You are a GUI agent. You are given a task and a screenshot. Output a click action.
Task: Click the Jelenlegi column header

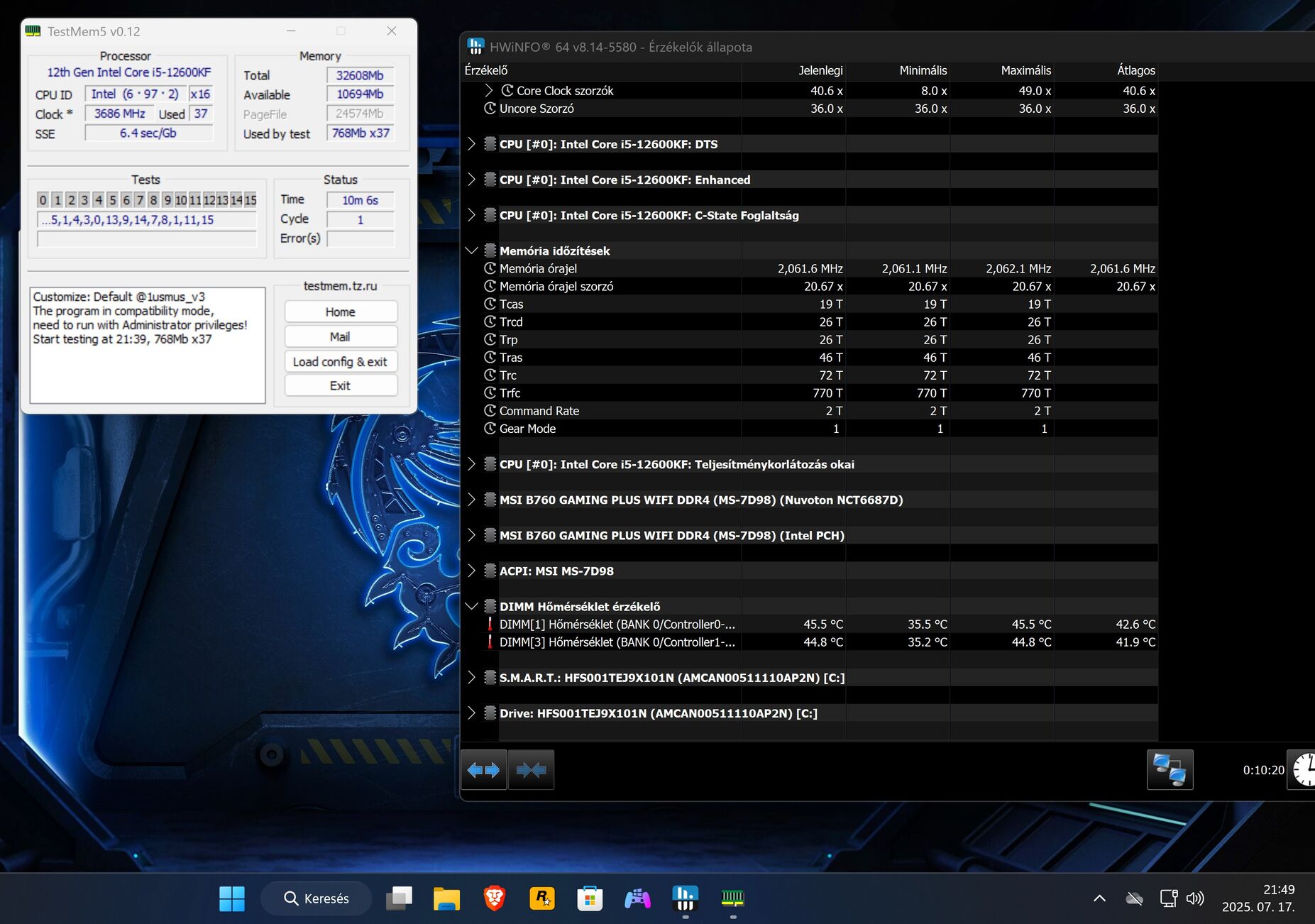click(x=793, y=70)
